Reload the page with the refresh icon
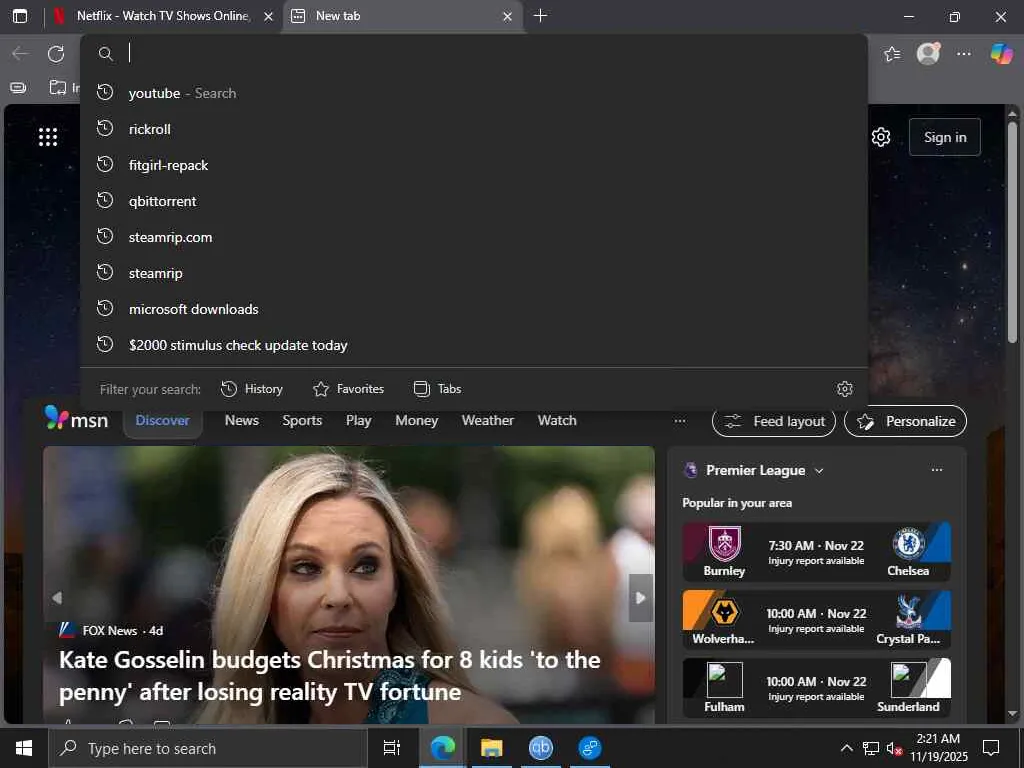The width and height of the screenshot is (1024, 768). click(56, 54)
